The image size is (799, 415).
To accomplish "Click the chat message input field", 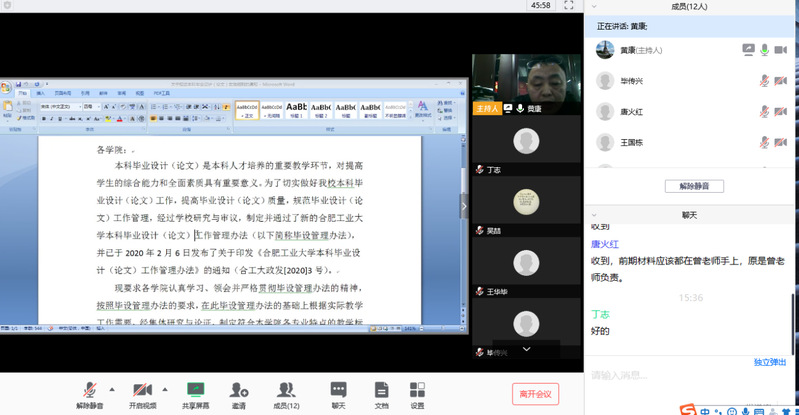I will (680, 376).
